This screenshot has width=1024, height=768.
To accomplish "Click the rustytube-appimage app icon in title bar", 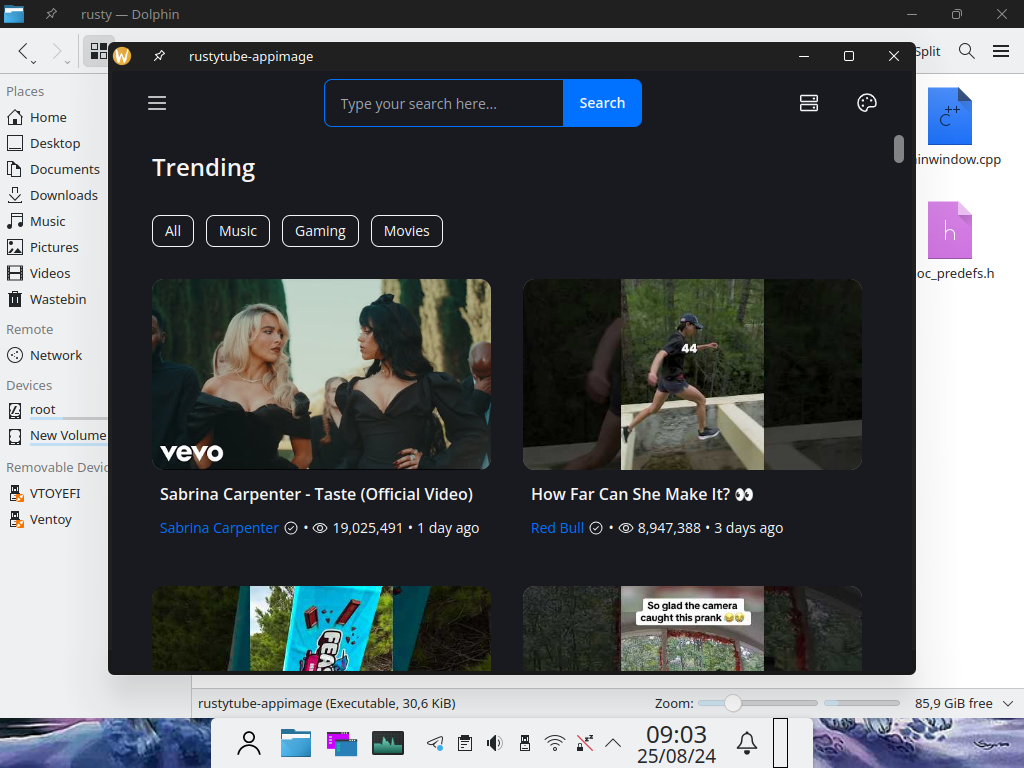I will [x=122, y=56].
